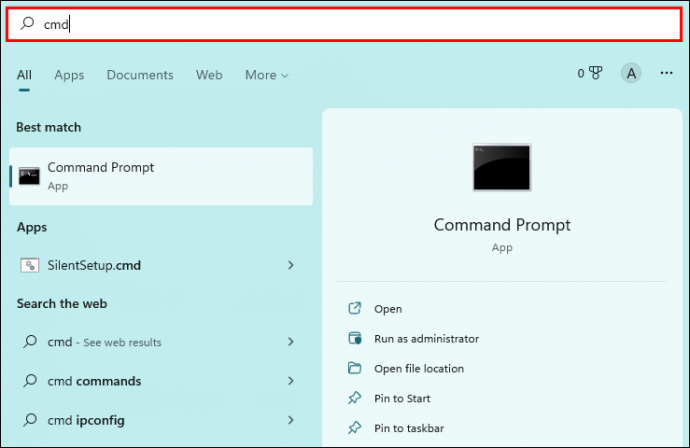
Task: Click the Run as administrator shield icon
Action: pos(355,338)
